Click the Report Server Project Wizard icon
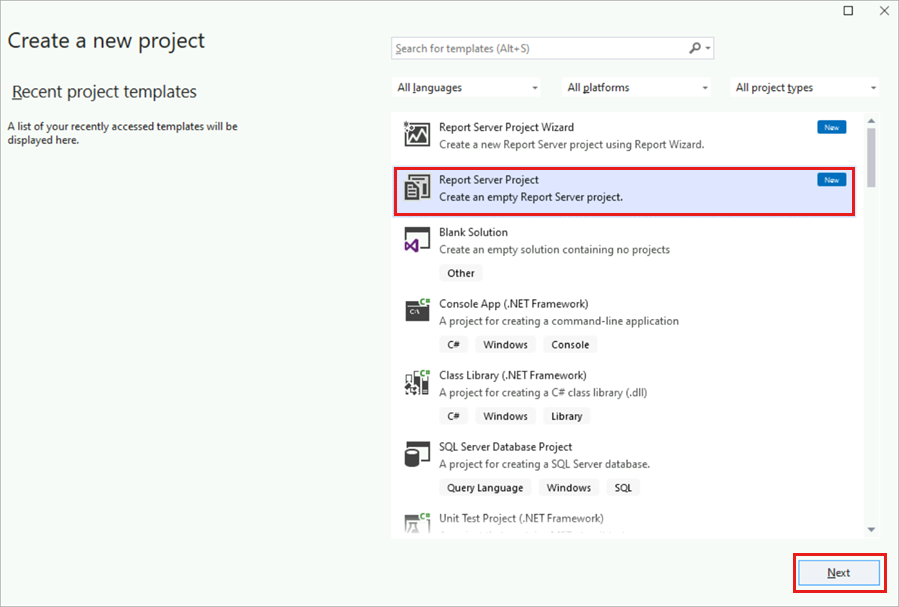The image size is (899, 607). coord(419,133)
